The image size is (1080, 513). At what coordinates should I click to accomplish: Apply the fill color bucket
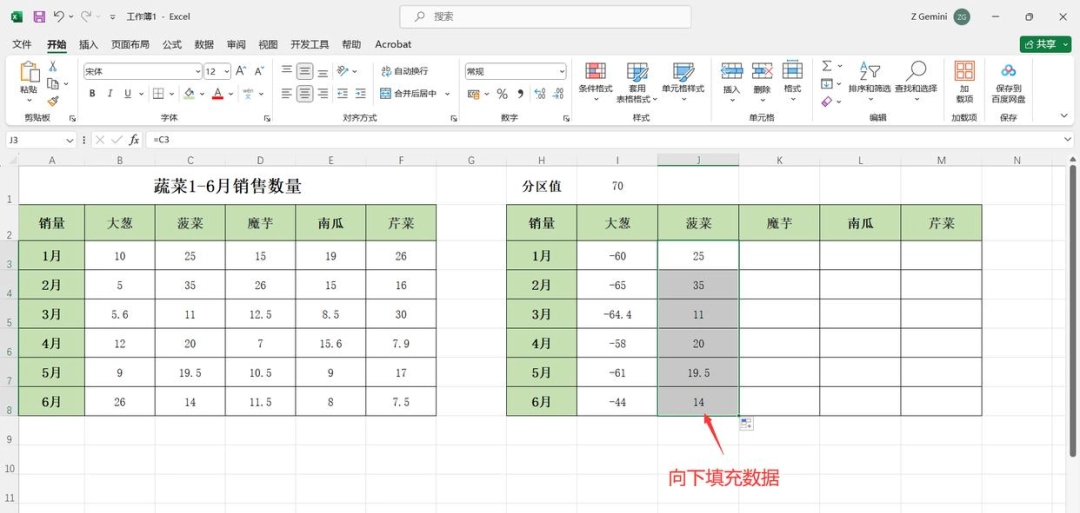pyautogui.click(x=189, y=94)
